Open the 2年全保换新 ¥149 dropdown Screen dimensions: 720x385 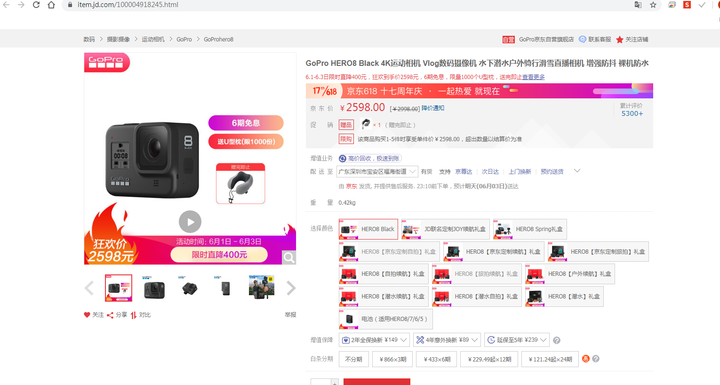coord(374,340)
